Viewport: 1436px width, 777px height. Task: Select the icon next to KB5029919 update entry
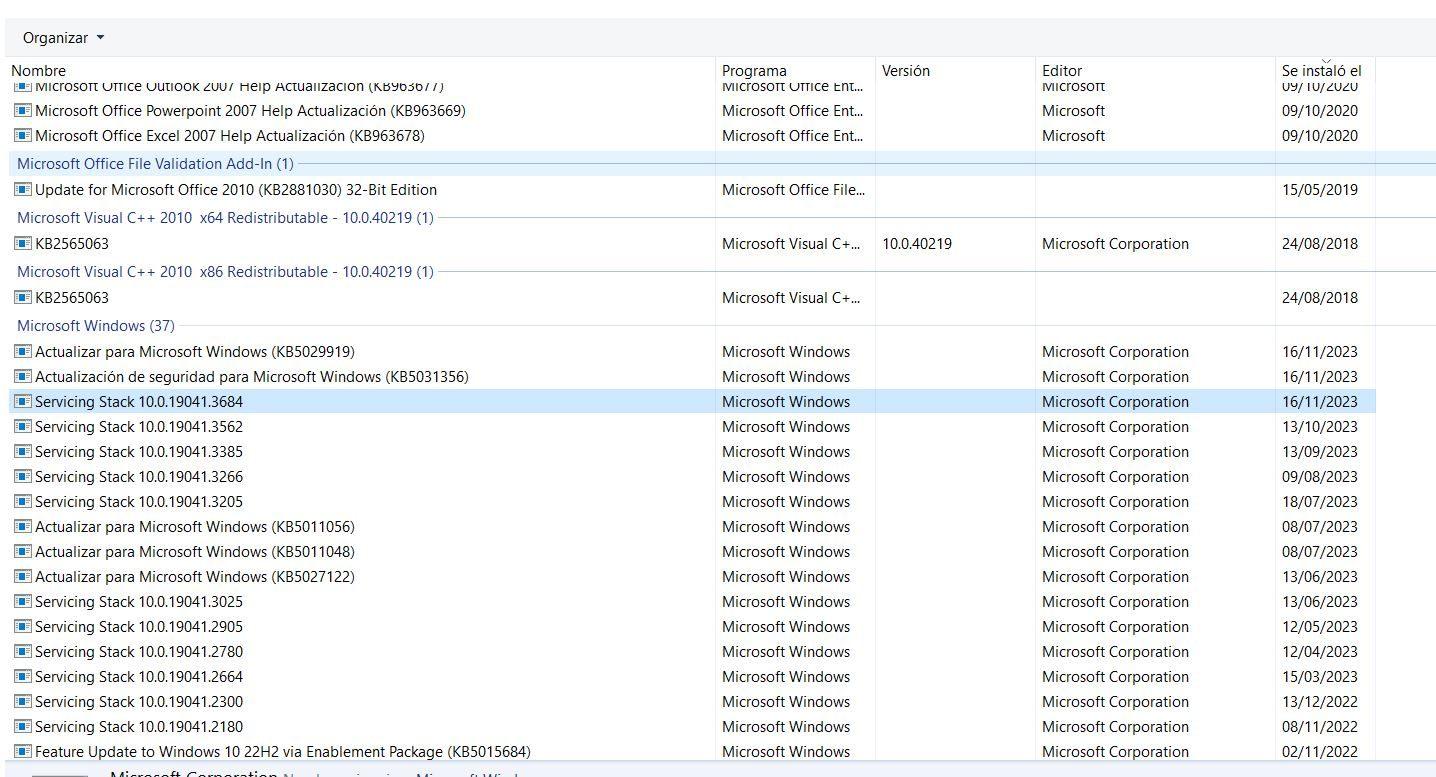[22, 351]
